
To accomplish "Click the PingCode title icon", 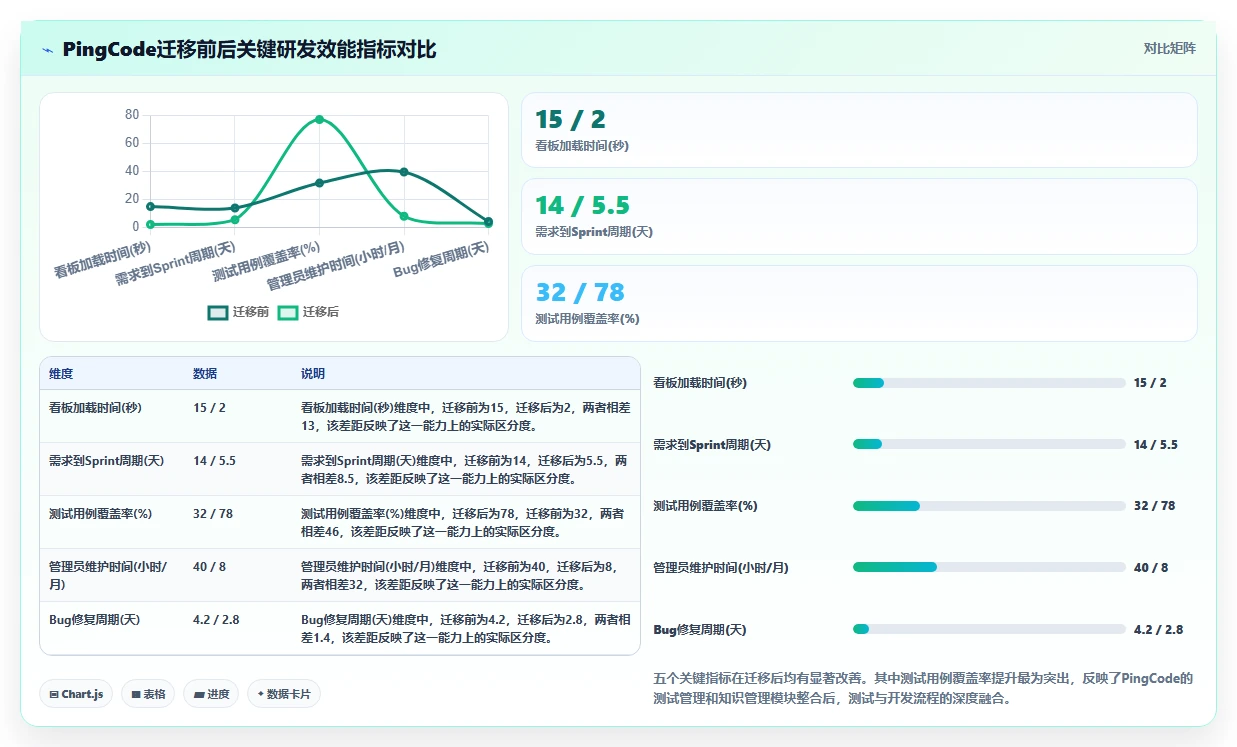I will (x=48, y=50).
